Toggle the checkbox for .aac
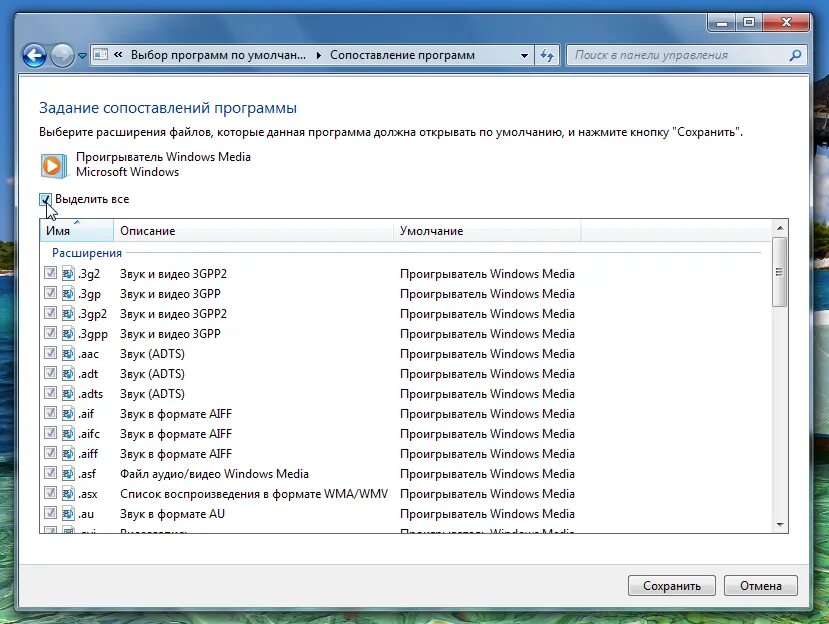The height and width of the screenshot is (624, 829). click(x=50, y=353)
